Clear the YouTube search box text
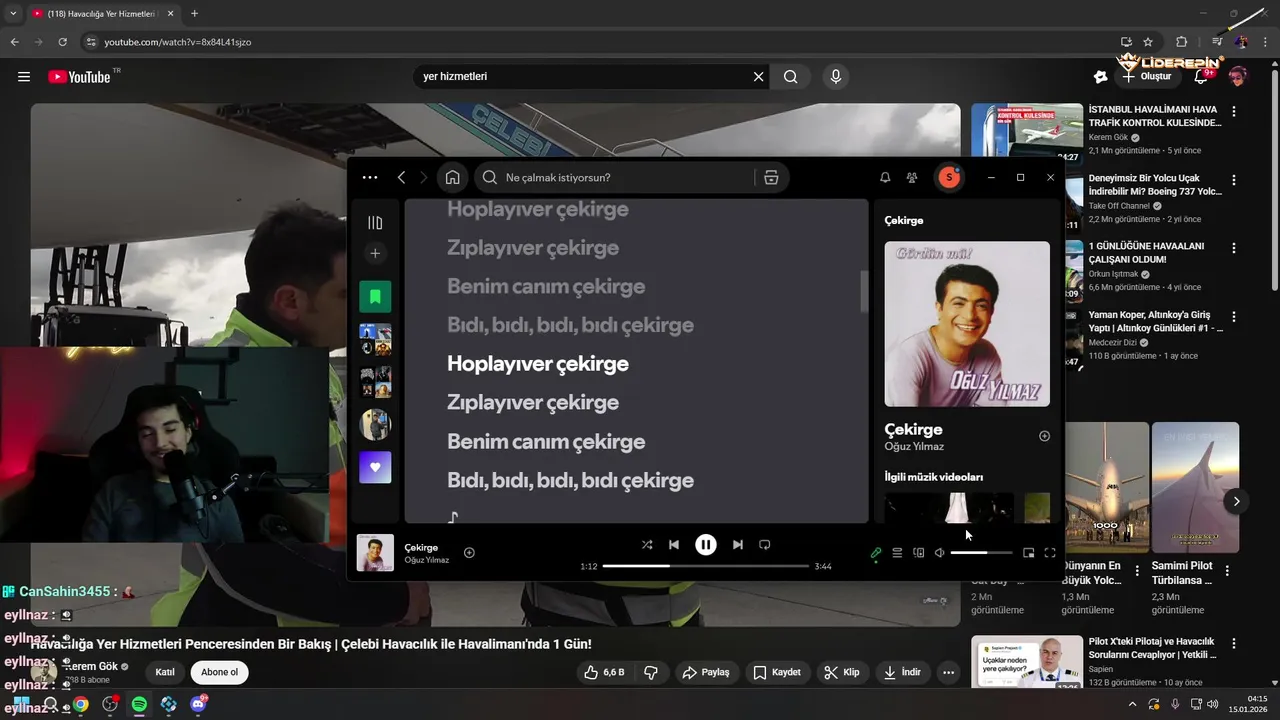Image resolution: width=1280 pixels, height=720 pixels. tap(758, 77)
